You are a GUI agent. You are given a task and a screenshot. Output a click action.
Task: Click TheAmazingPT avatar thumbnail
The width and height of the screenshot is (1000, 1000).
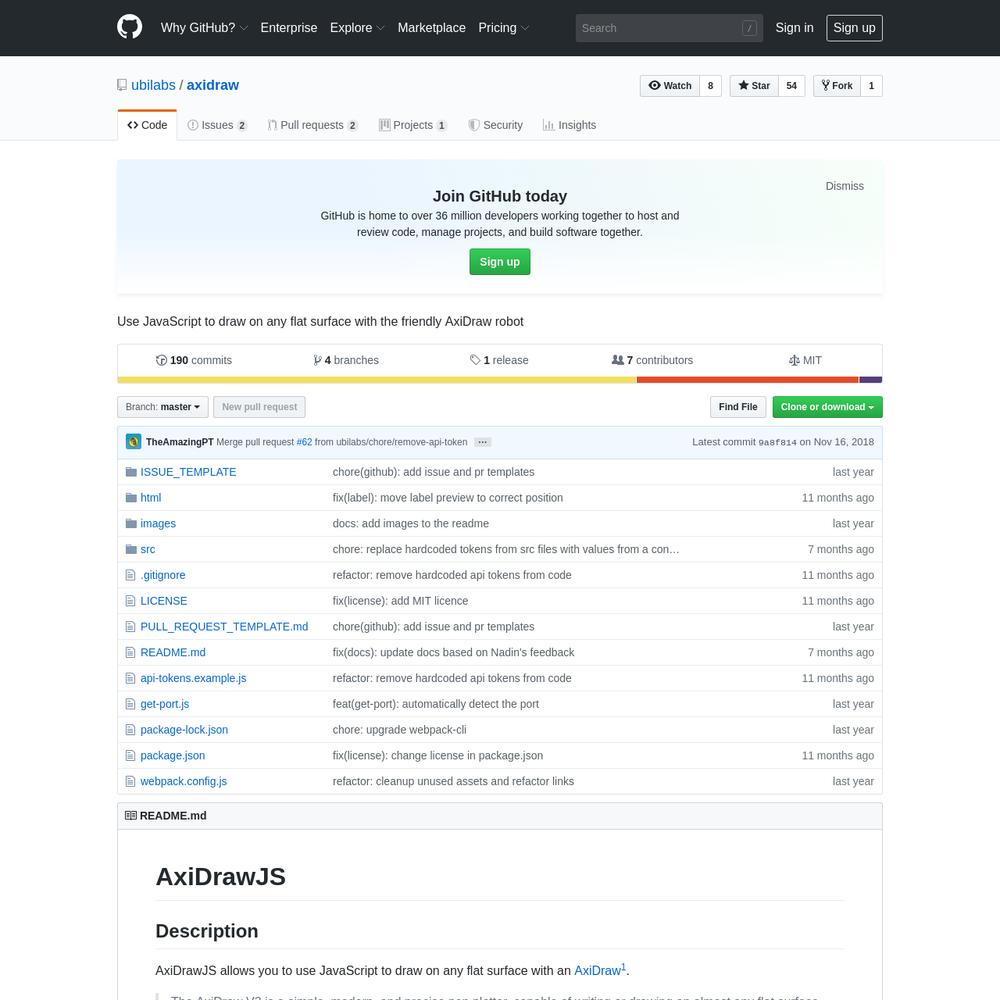[133, 442]
